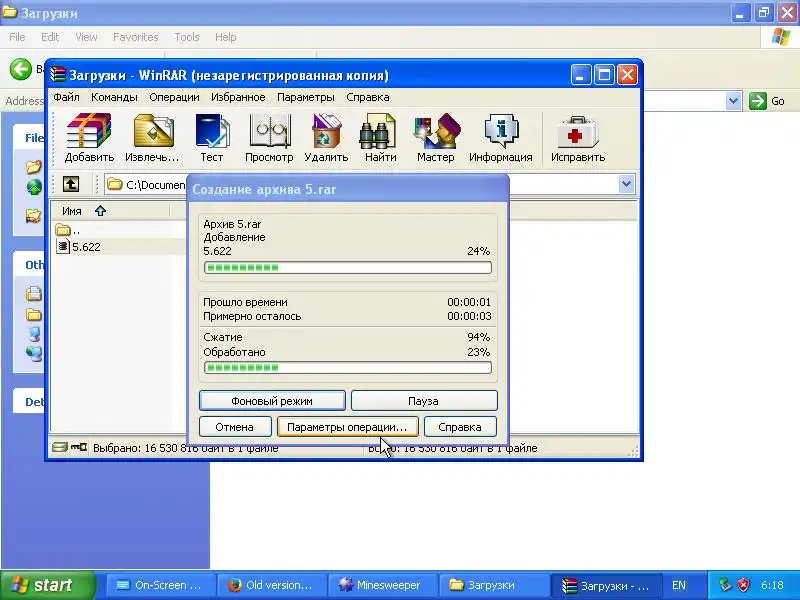Image resolution: width=800 pixels, height=600 pixels.
Task: Open the Справка menu in WinRAR
Action: pos(368,97)
